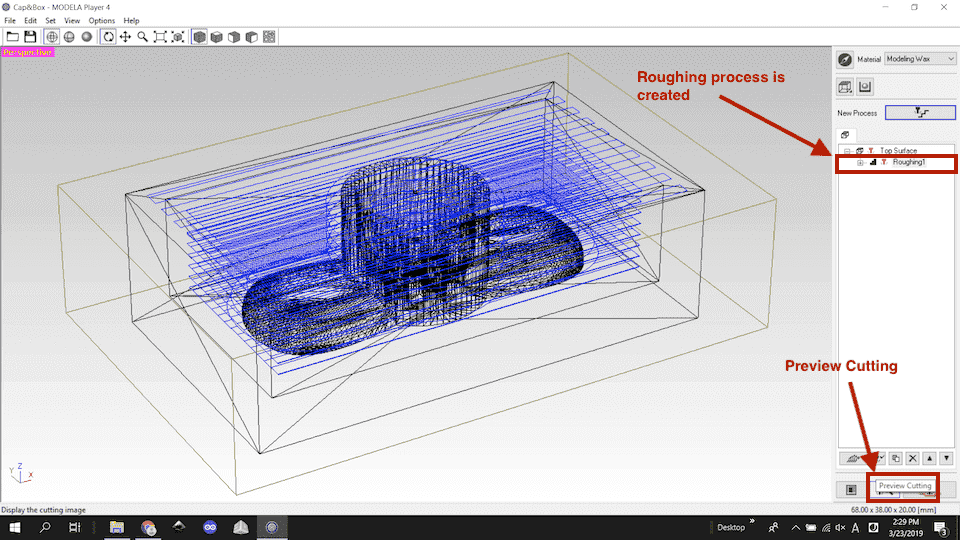Screen dimensions: 960x540
Task: Delete the process with the X icon
Action: click(x=913, y=458)
